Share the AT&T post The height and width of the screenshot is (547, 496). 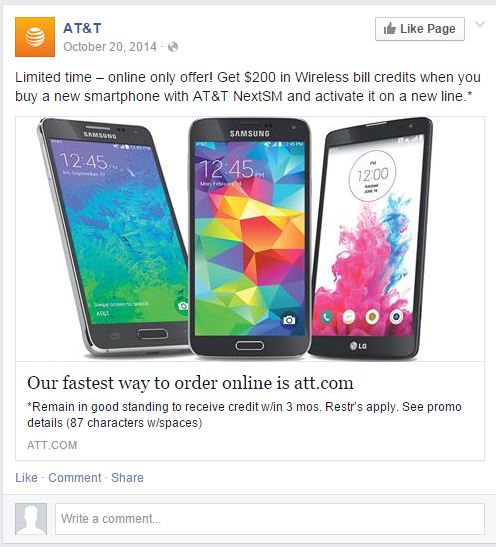127,478
